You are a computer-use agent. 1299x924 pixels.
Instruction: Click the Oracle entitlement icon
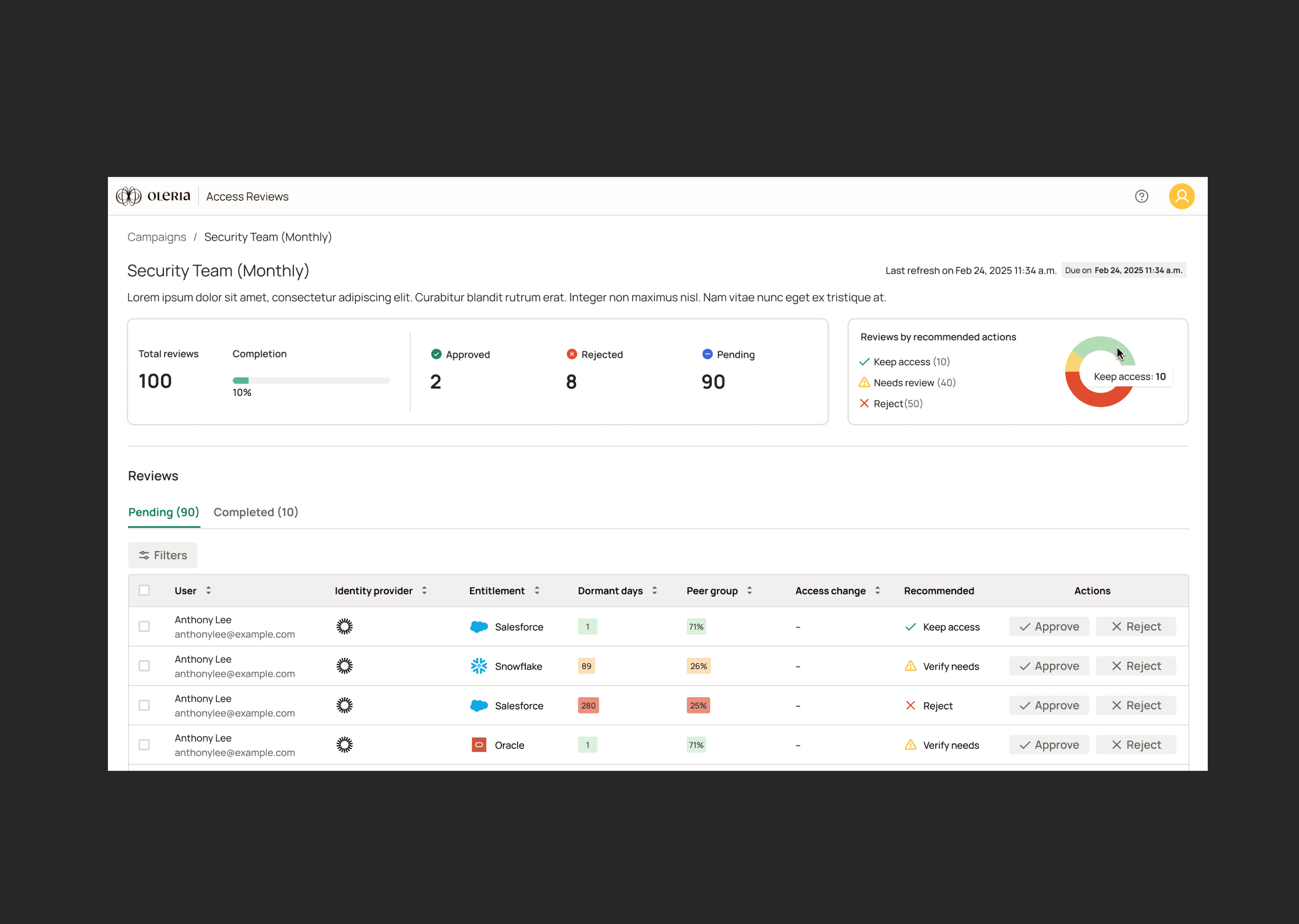479,745
